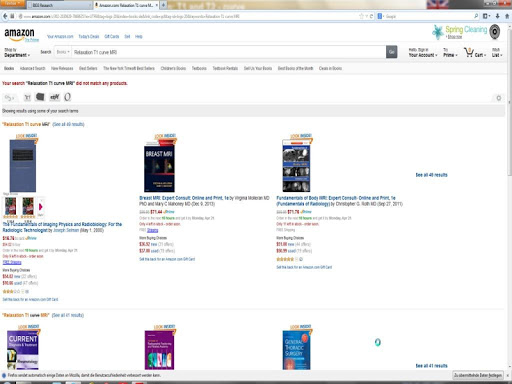Click the browser back arrow
The width and height of the screenshot is (512, 384).
pos(5,16)
